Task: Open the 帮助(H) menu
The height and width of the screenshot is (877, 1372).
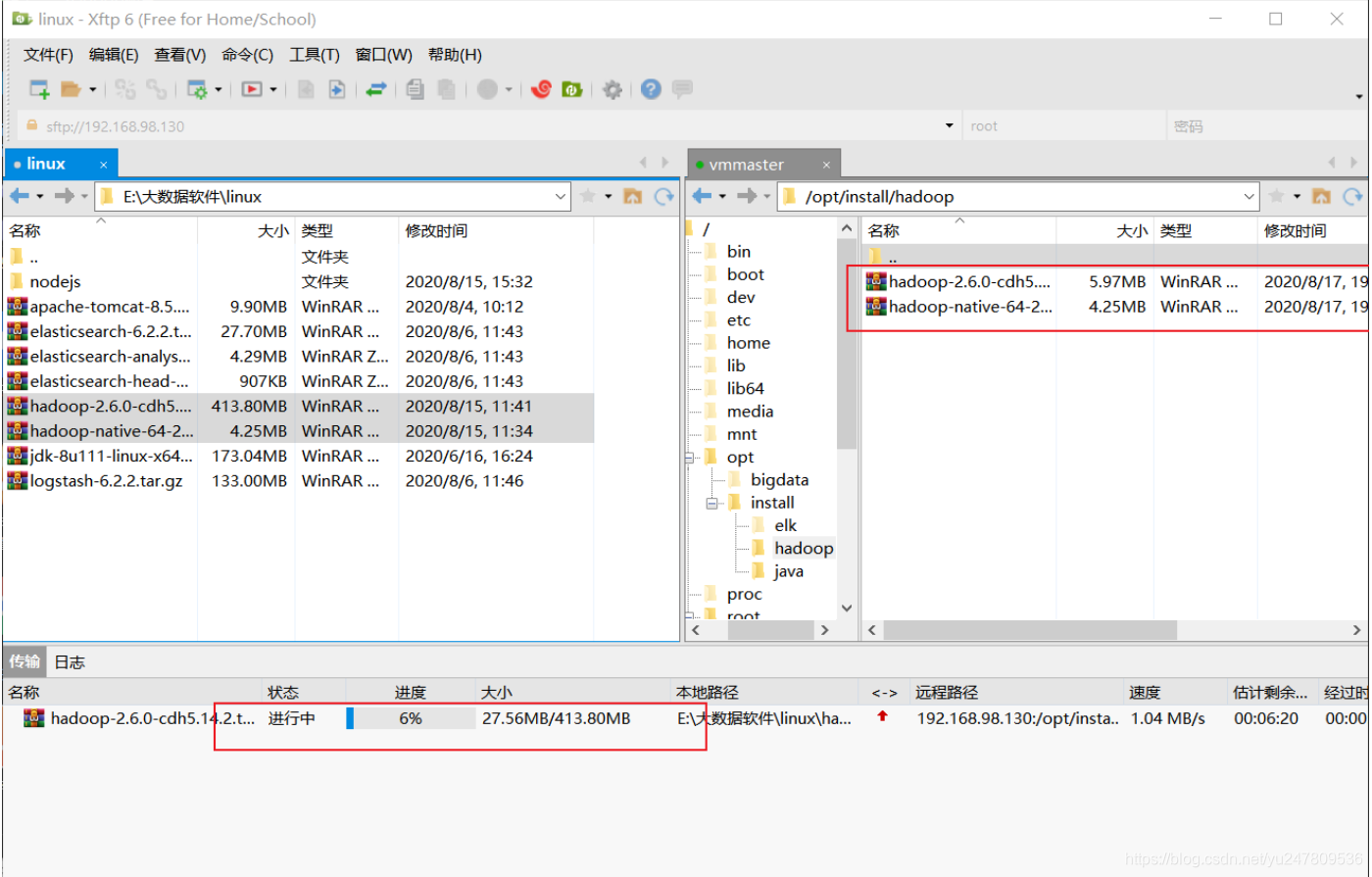Action: [455, 55]
